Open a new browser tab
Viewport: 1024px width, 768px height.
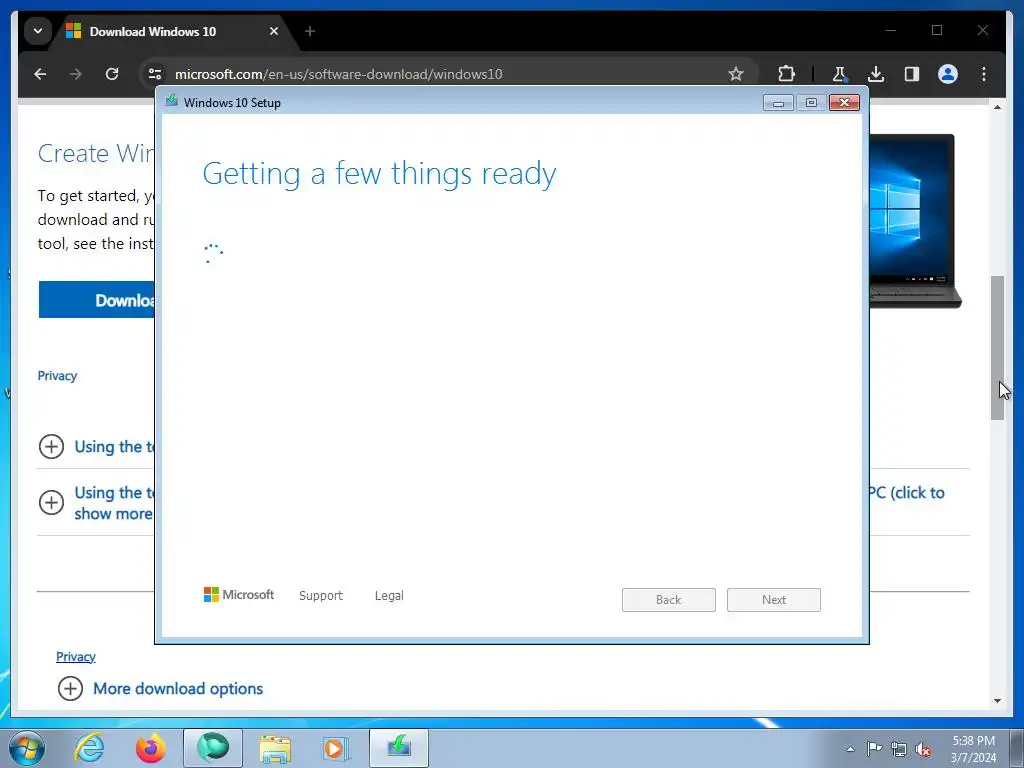coord(310,31)
